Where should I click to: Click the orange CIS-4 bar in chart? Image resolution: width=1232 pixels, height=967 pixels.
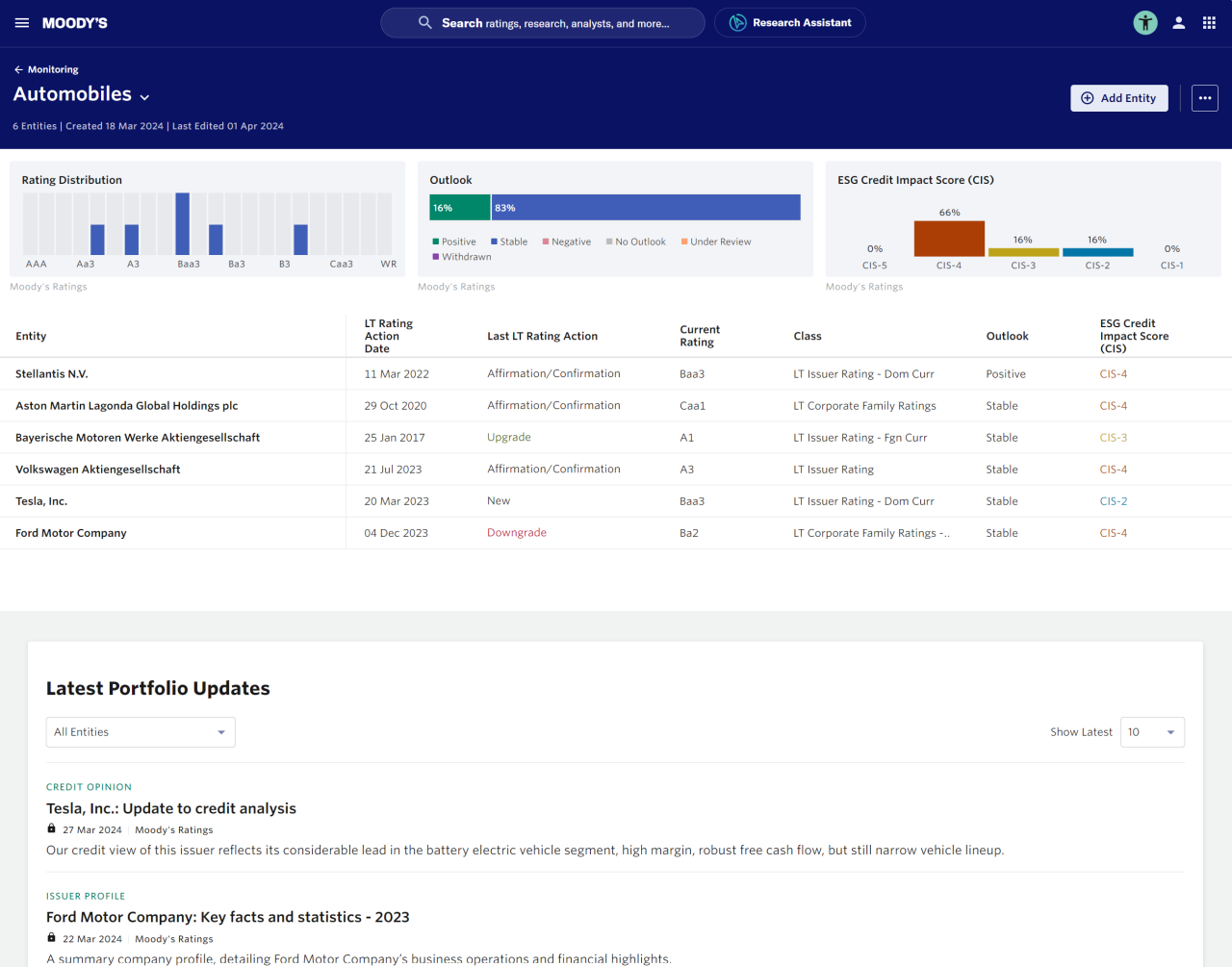(x=949, y=239)
